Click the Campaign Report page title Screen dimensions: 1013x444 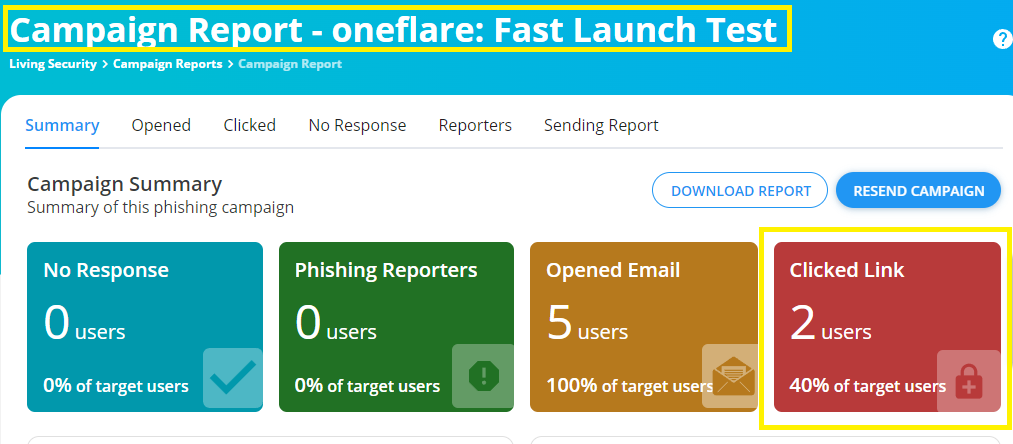(393, 29)
